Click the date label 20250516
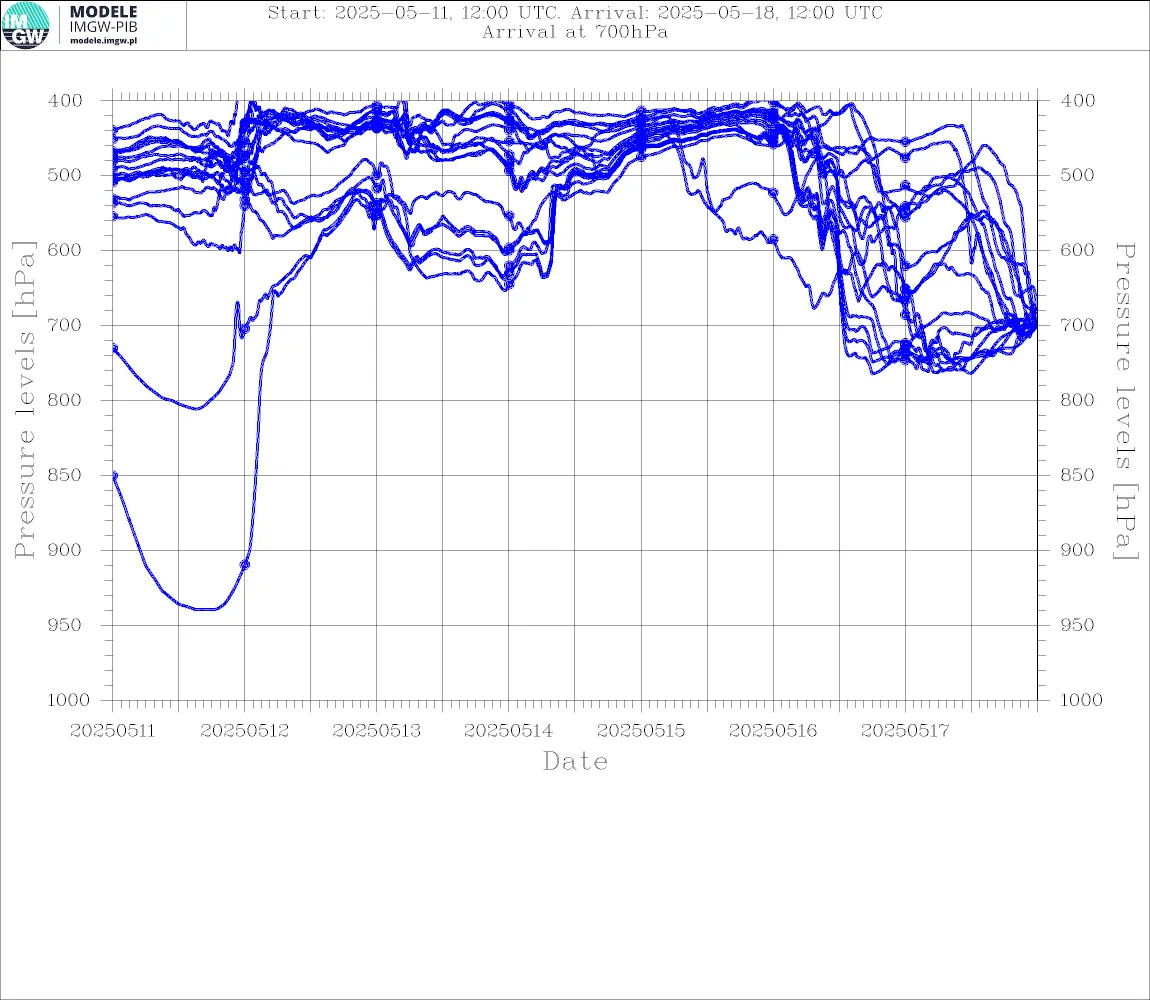1150x1000 pixels. [773, 731]
